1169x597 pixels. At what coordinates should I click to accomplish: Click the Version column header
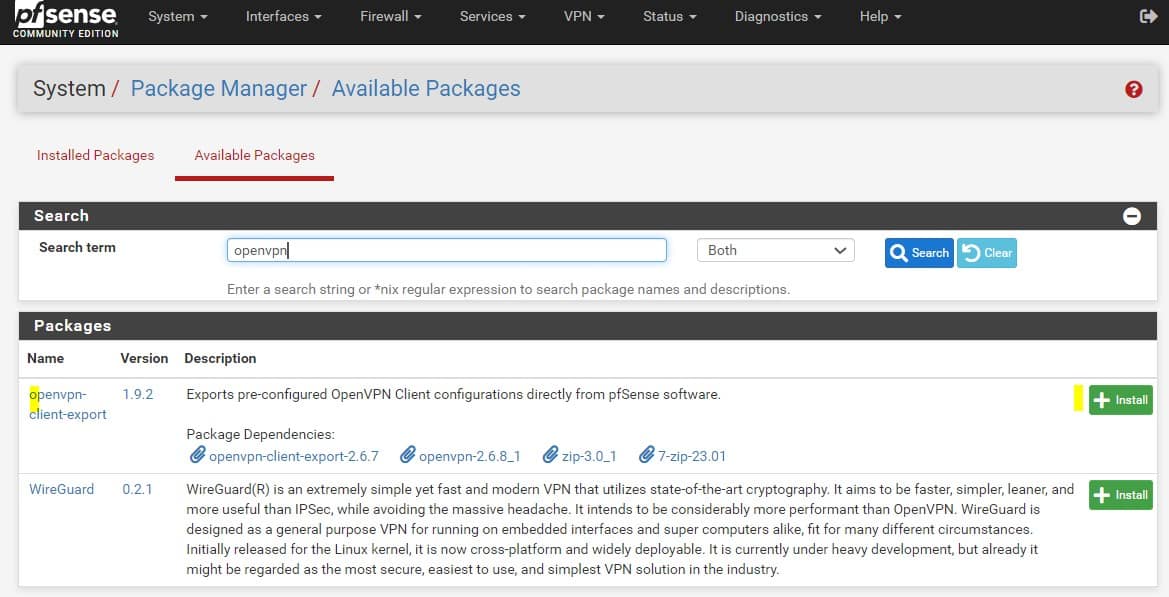pyautogui.click(x=144, y=358)
